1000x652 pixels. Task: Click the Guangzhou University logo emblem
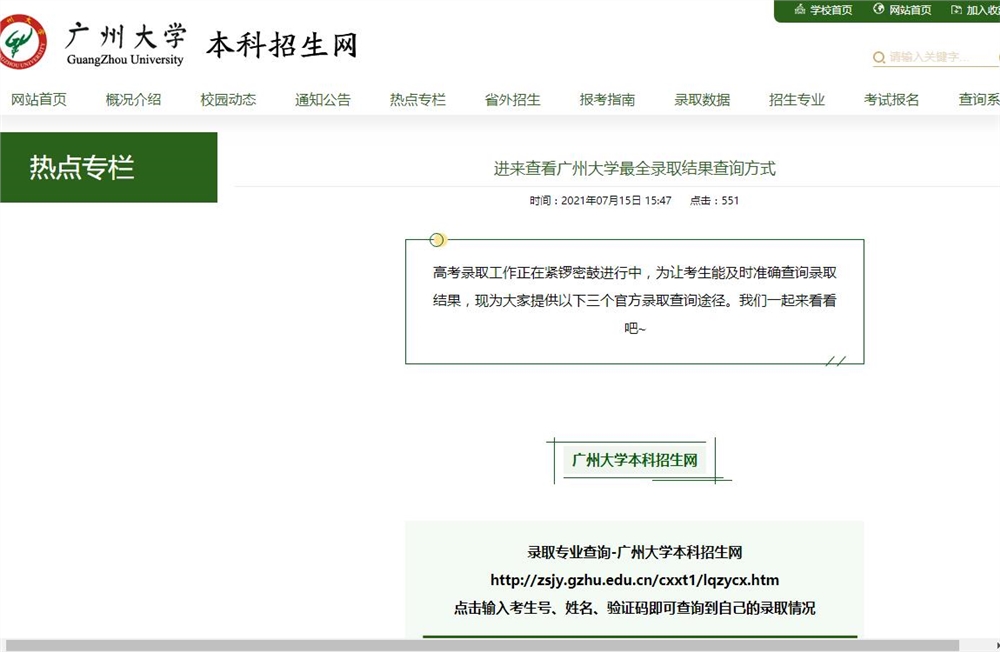(22, 42)
